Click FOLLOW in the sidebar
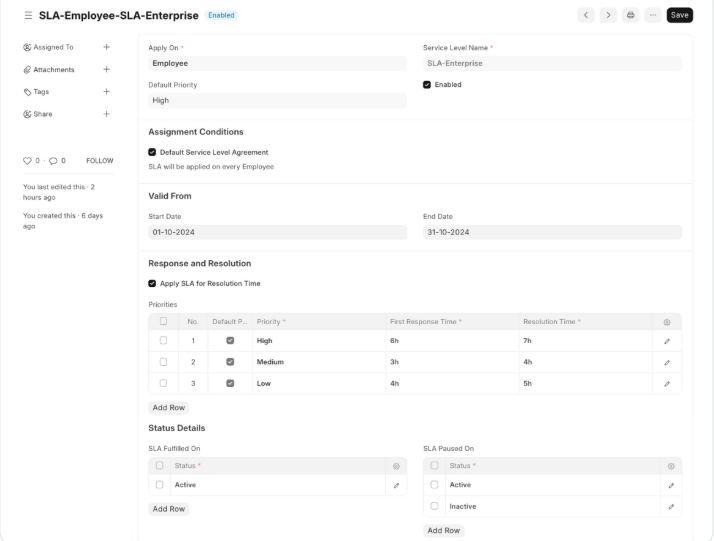This screenshot has height=541, width=714. 100,161
